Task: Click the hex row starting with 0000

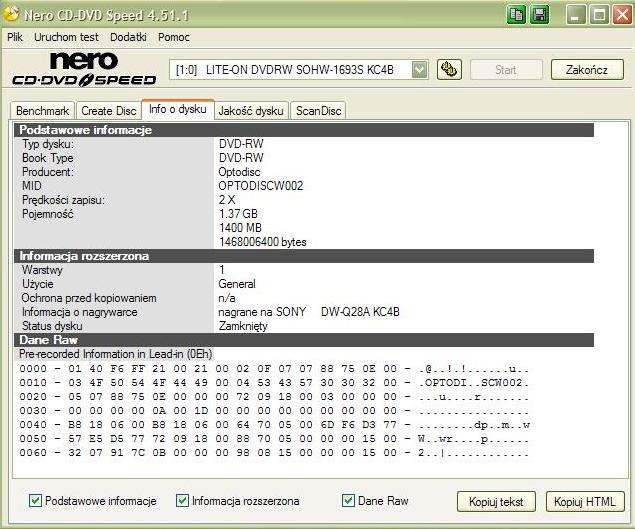Action: tap(274, 369)
